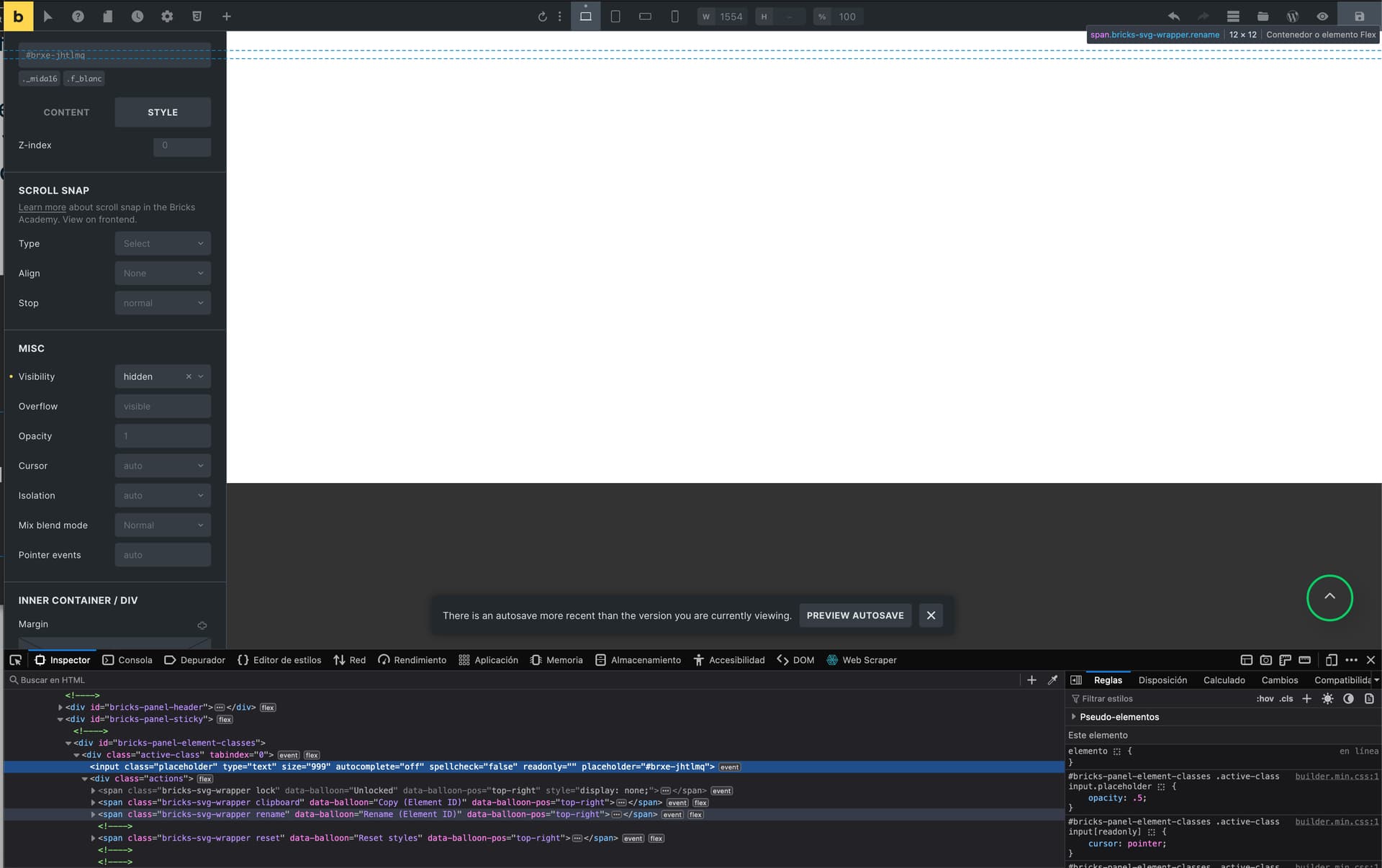Toggle light color scheme simulation sun icon
This screenshot has height=868, width=1382.
(1327, 699)
